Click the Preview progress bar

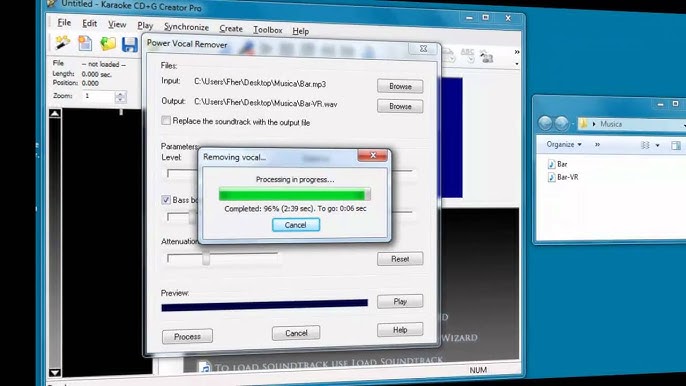264,305
